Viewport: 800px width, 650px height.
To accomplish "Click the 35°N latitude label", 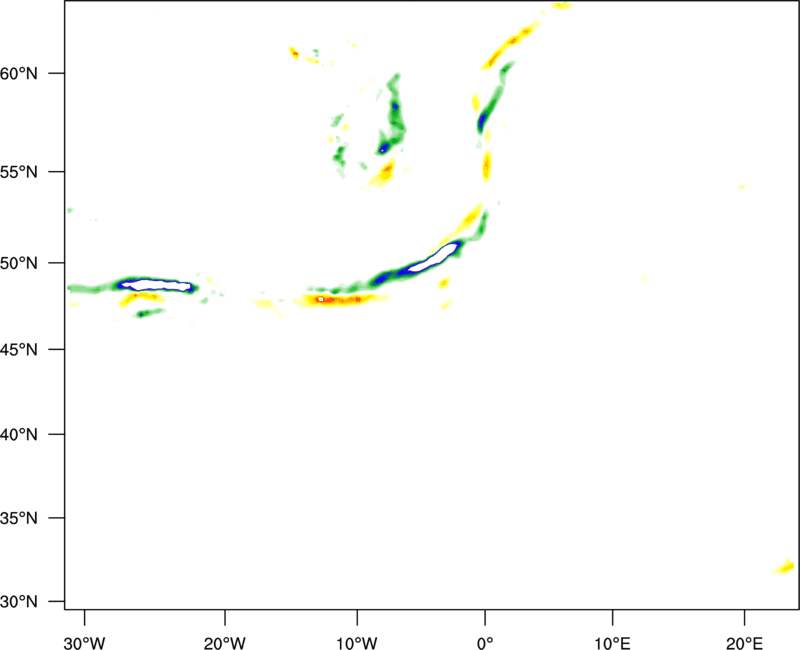I will (19, 518).
